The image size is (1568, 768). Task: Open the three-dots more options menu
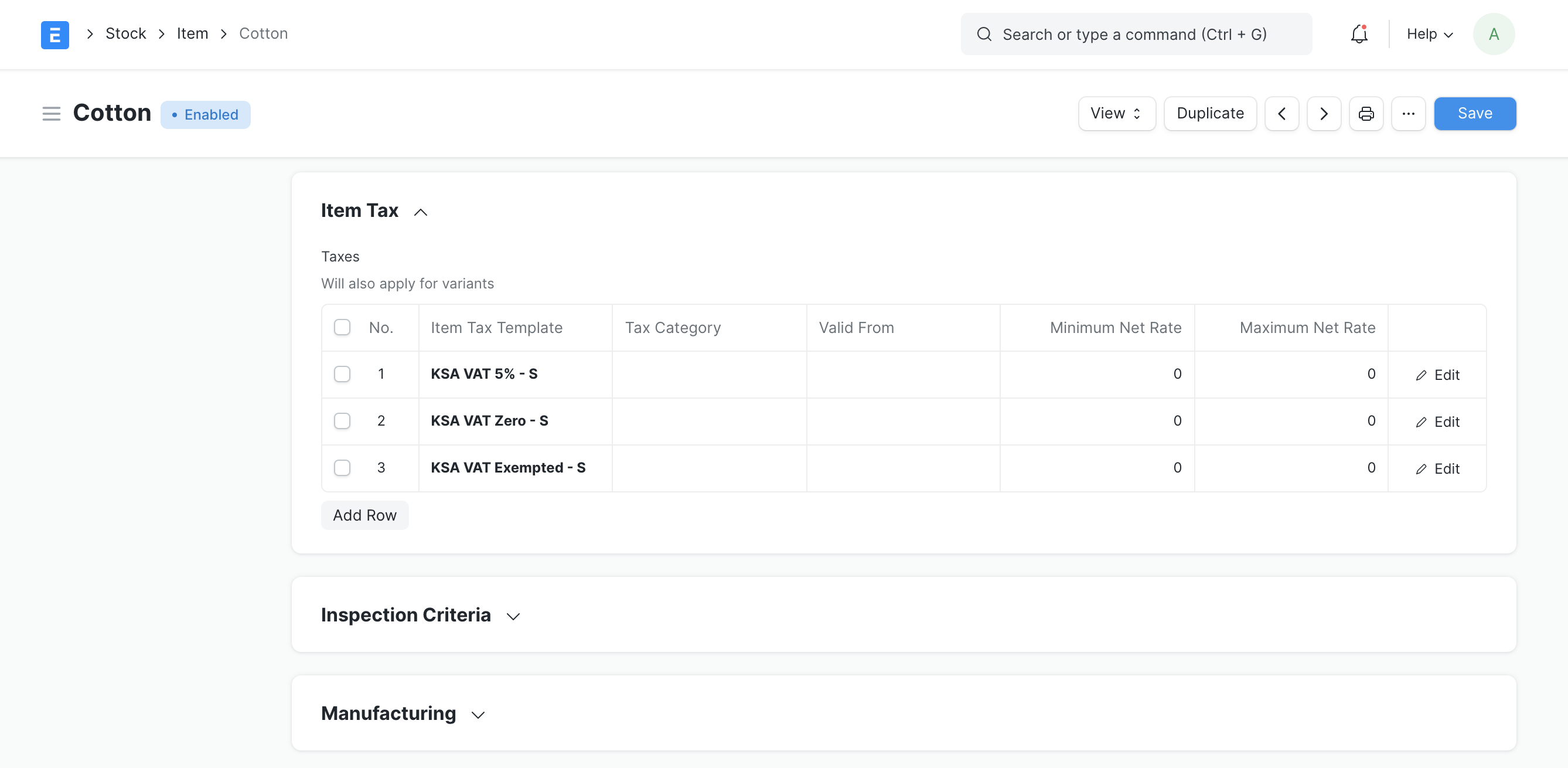click(x=1408, y=114)
